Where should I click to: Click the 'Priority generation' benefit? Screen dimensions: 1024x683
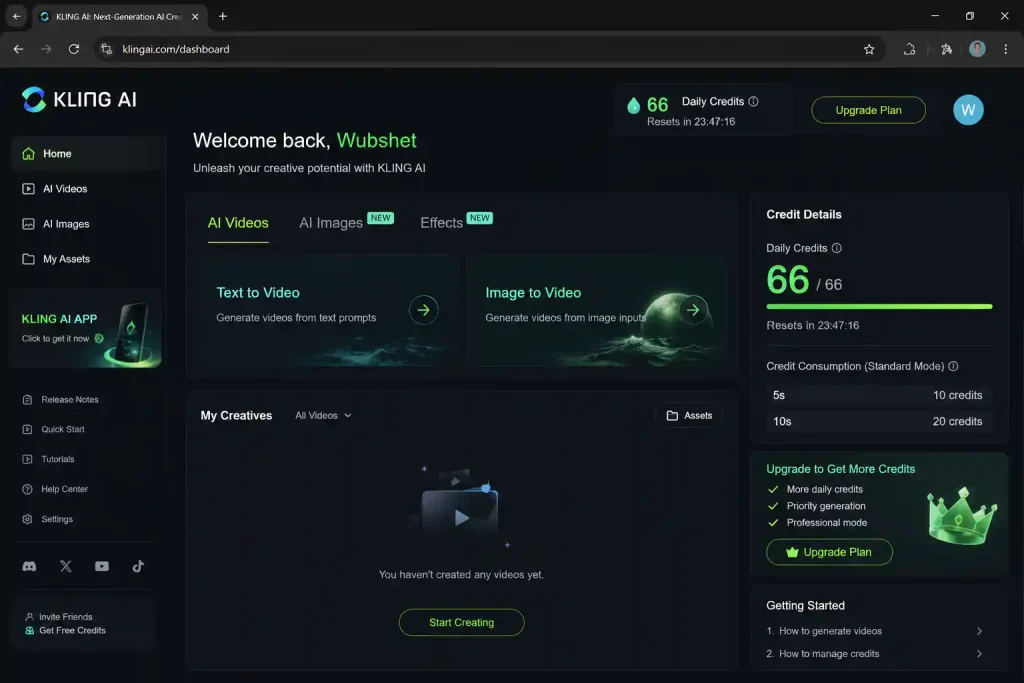click(825, 506)
